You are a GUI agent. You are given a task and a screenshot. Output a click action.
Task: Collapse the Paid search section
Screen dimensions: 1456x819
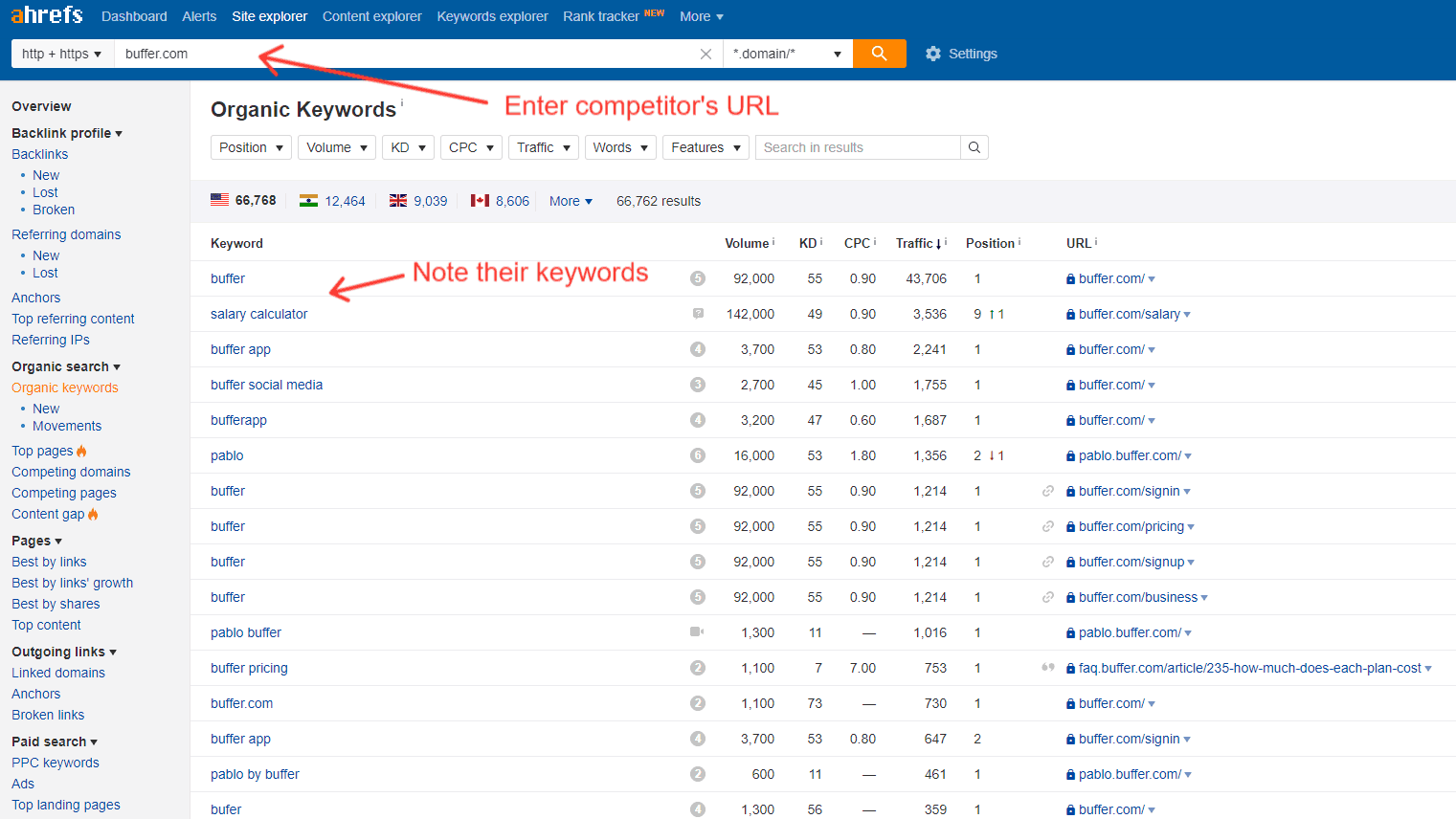55,742
